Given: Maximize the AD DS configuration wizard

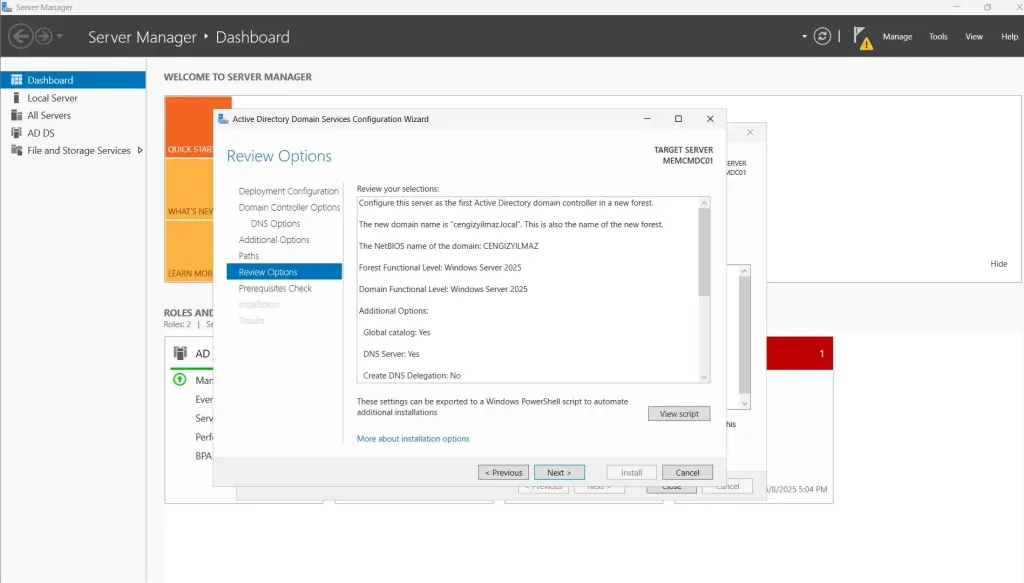Looking at the screenshot, I should click(678, 119).
